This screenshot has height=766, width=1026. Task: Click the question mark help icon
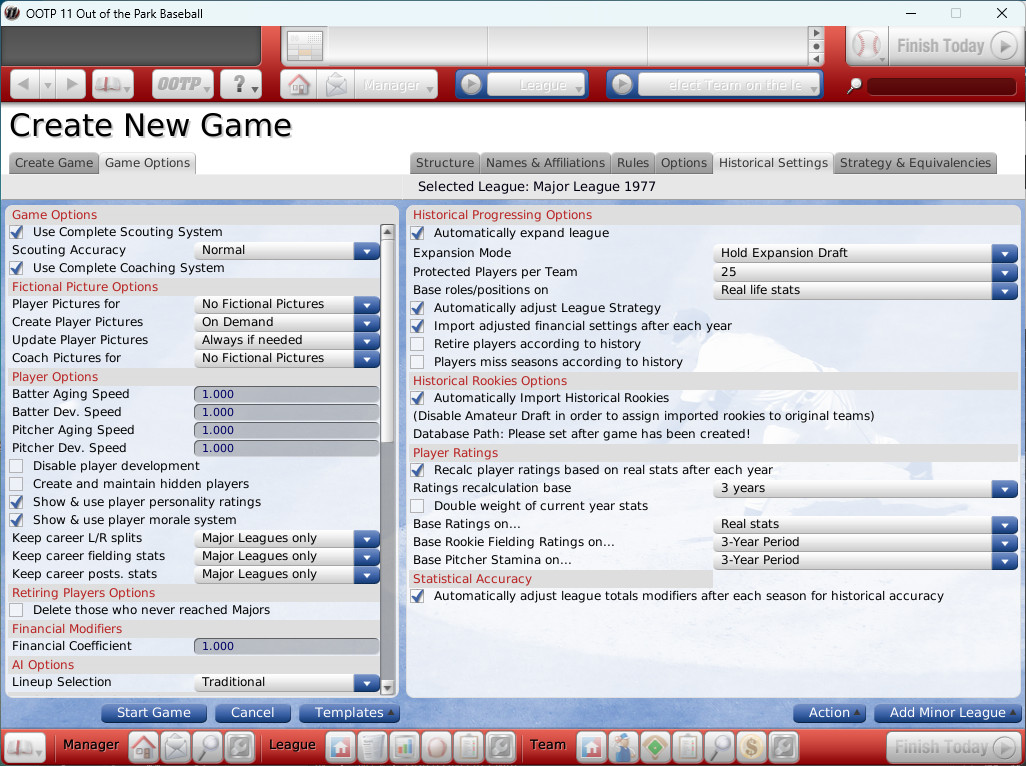240,85
